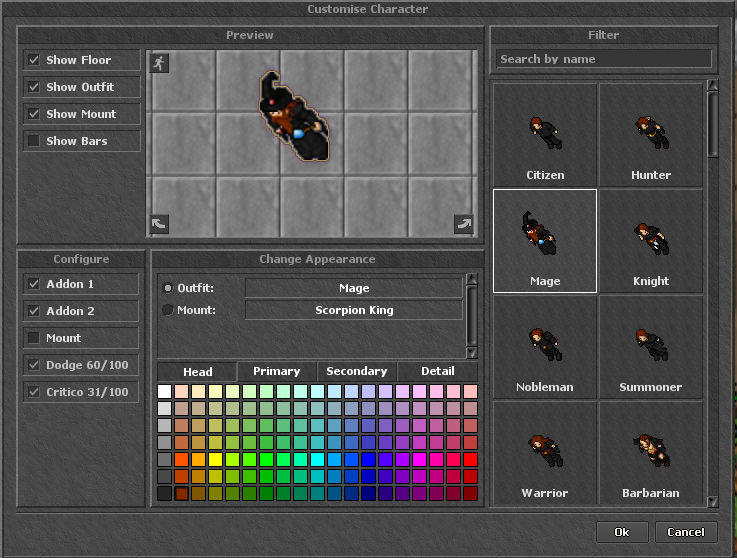This screenshot has width=737, height=558.
Task: Click the Cancel button
Action: point(686,532)
